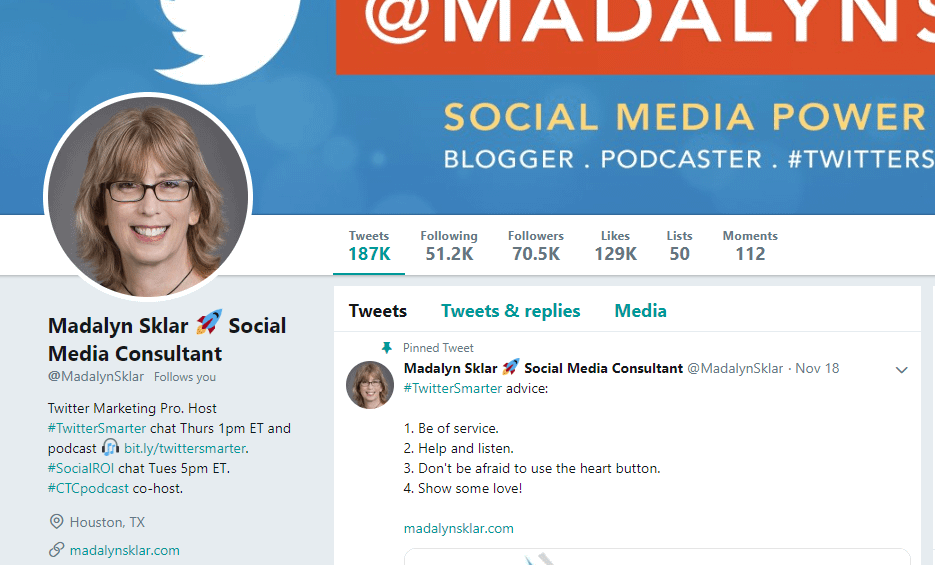Open the Moments 112 stat
This screenshot has height=565, width=935.
tap(750, 246)
